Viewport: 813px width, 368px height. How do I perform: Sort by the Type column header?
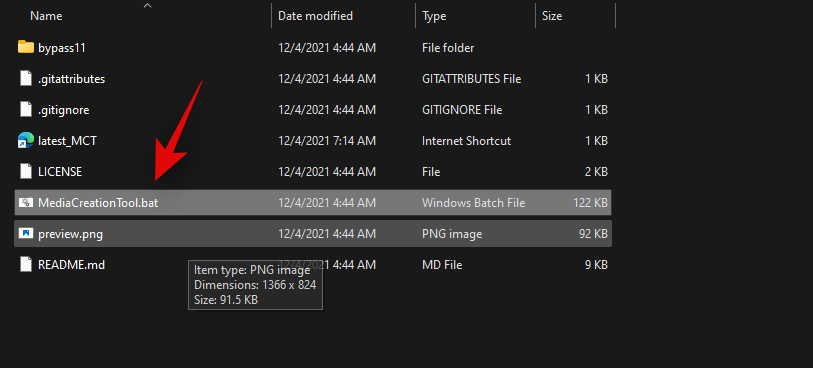tap(434, 16)
